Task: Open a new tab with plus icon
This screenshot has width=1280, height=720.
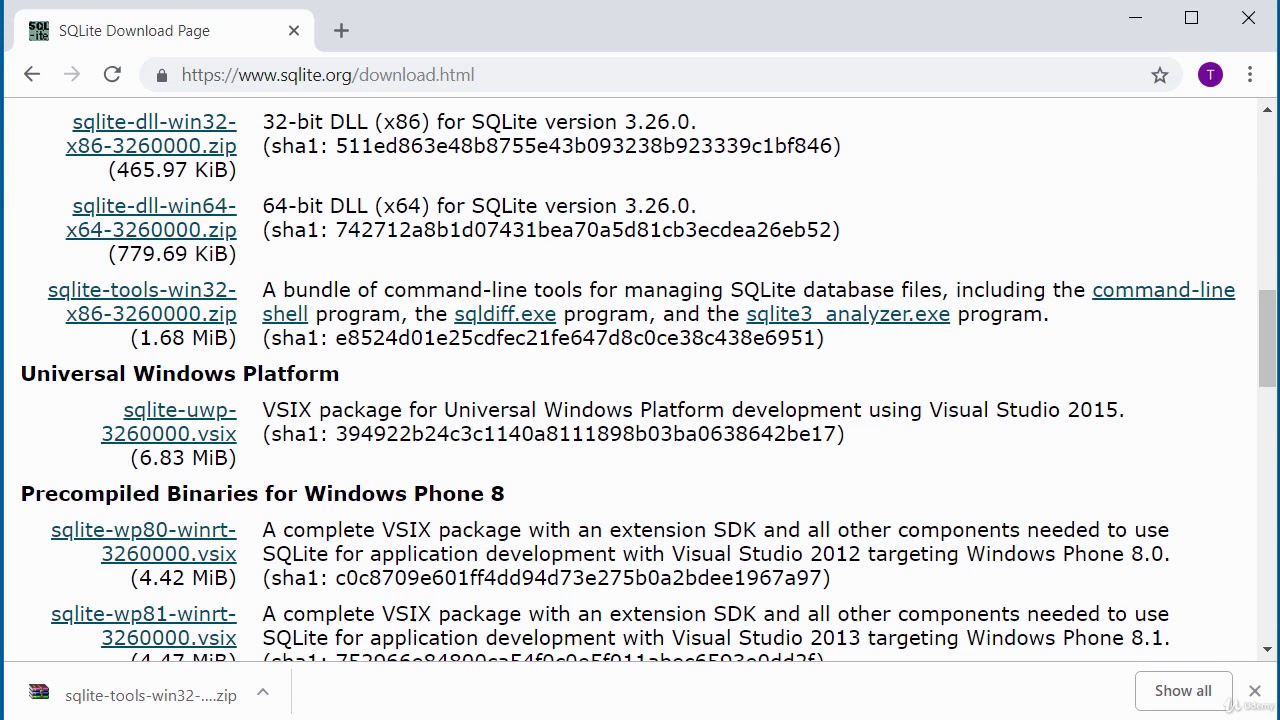Action: (341, 31)
